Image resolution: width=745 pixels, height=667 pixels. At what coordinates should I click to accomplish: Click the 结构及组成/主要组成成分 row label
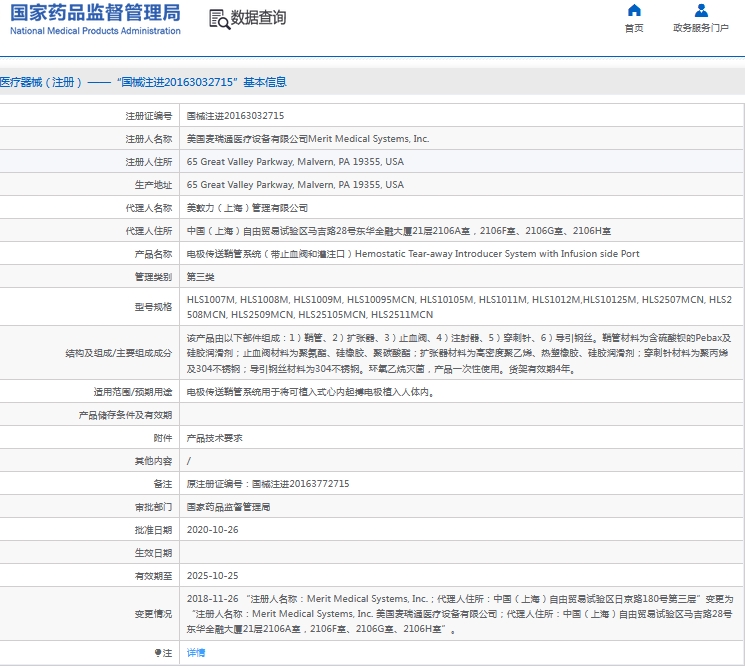[119, 353]
